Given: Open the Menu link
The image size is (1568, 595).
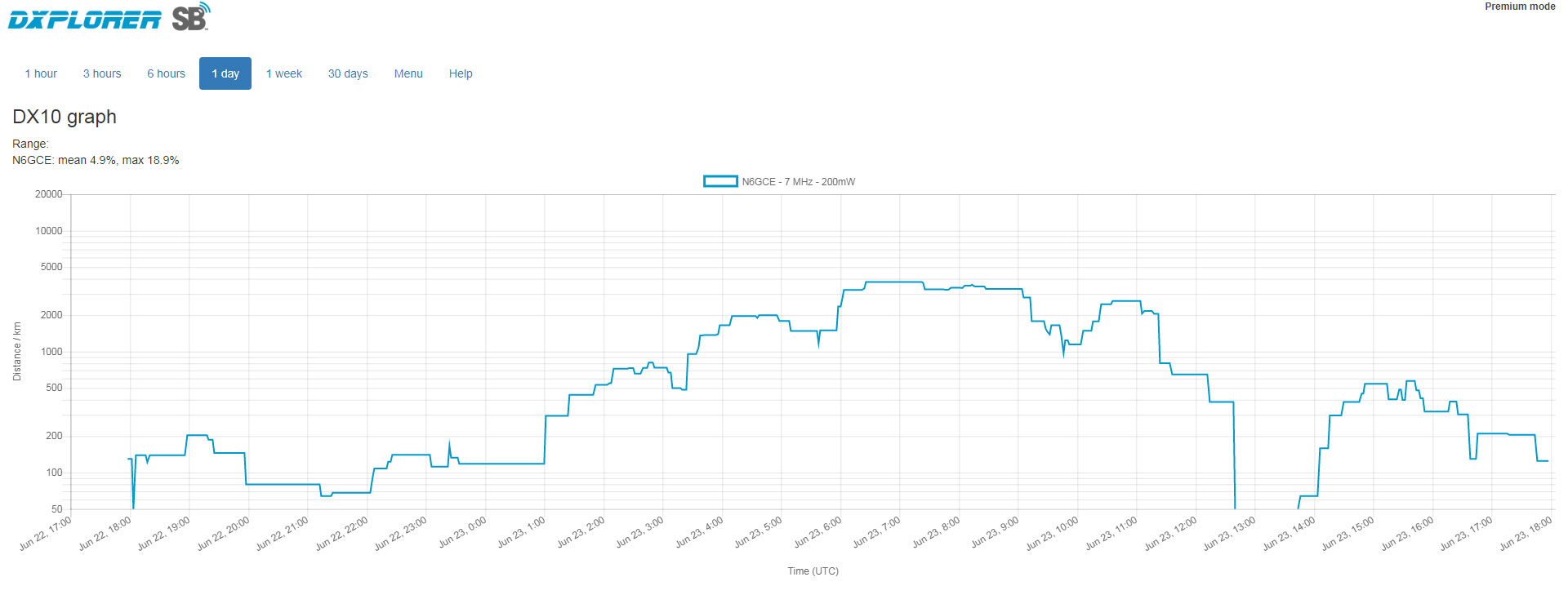Looking at the screenshot, I should point(408,73).
